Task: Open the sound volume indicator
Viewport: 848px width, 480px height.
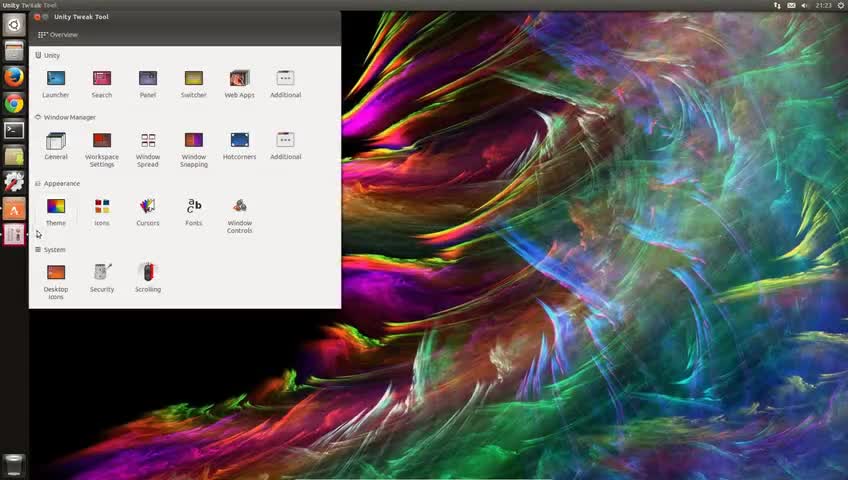Action: (x=804, y=5)
